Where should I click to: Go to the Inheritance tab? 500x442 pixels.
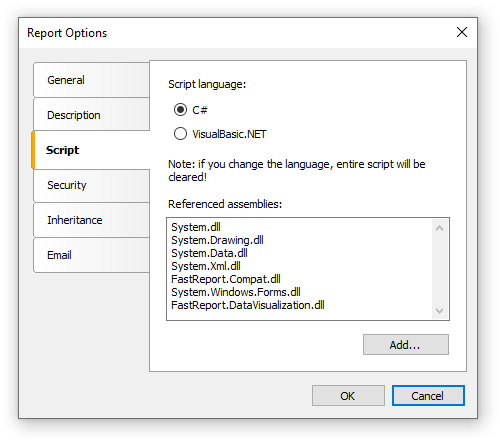(x=91, y=220)
